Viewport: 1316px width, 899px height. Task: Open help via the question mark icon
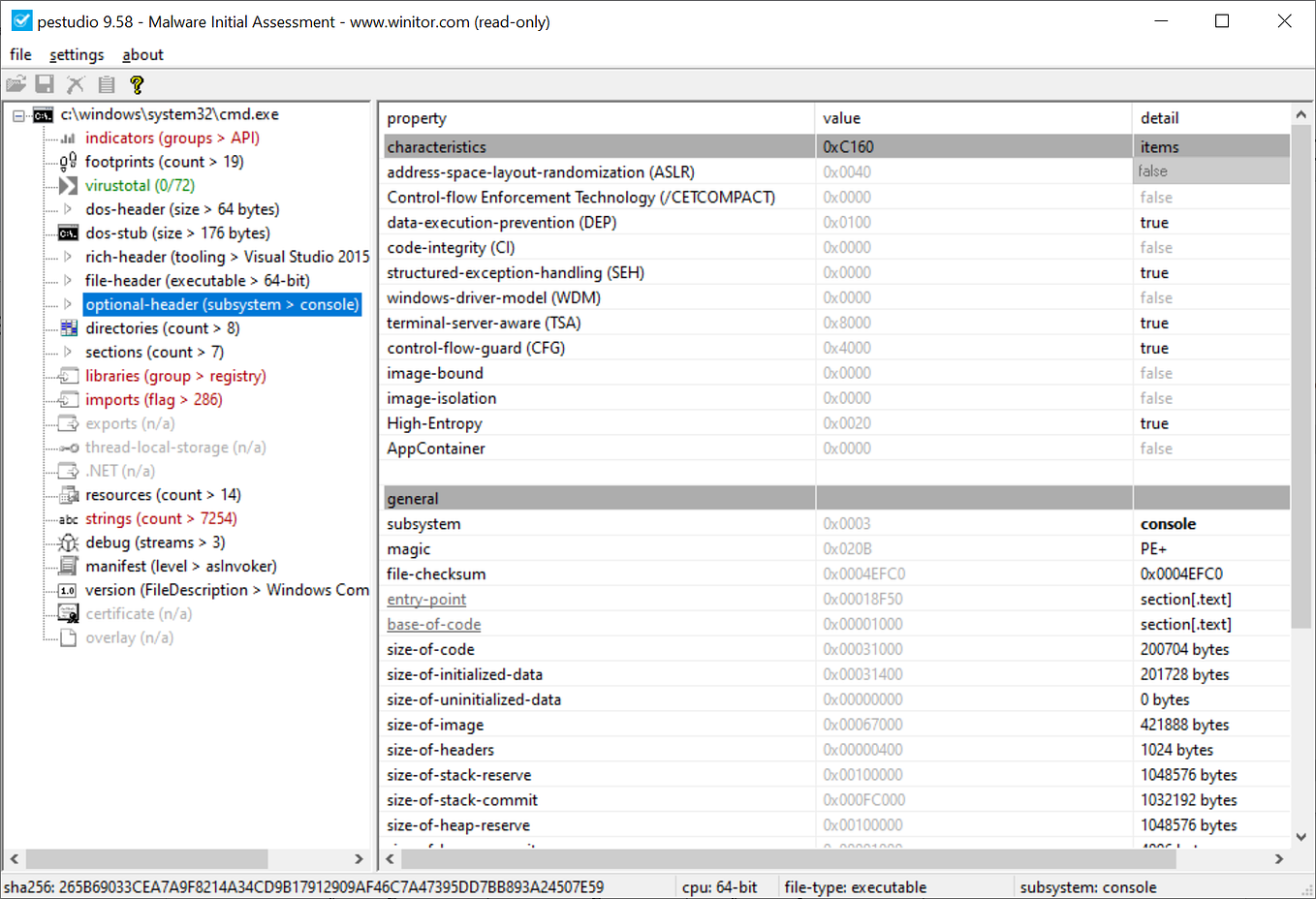[x=137, y=84]
